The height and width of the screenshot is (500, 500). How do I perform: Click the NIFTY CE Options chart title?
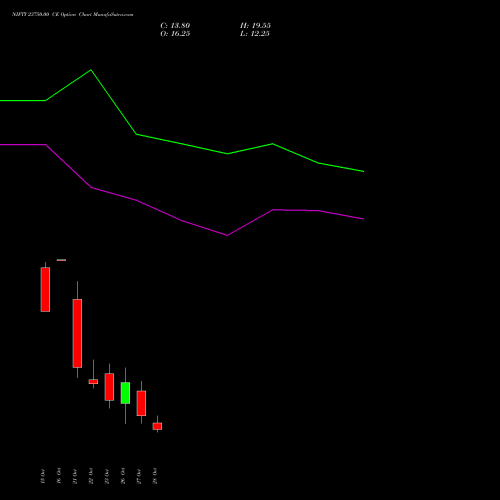[x=73, y=15]
